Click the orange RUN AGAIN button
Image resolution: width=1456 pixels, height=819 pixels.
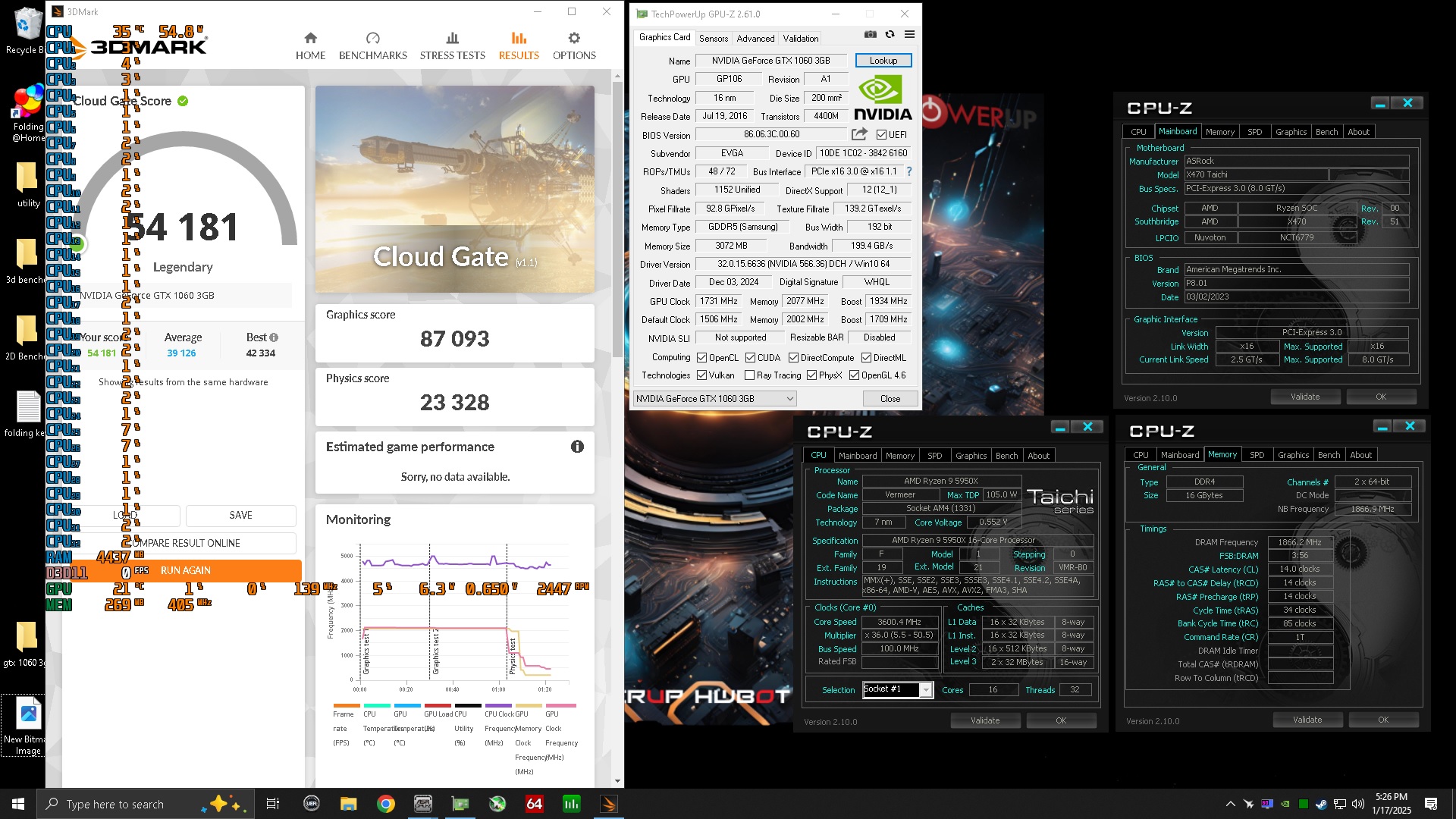click(x=186, y=570)
